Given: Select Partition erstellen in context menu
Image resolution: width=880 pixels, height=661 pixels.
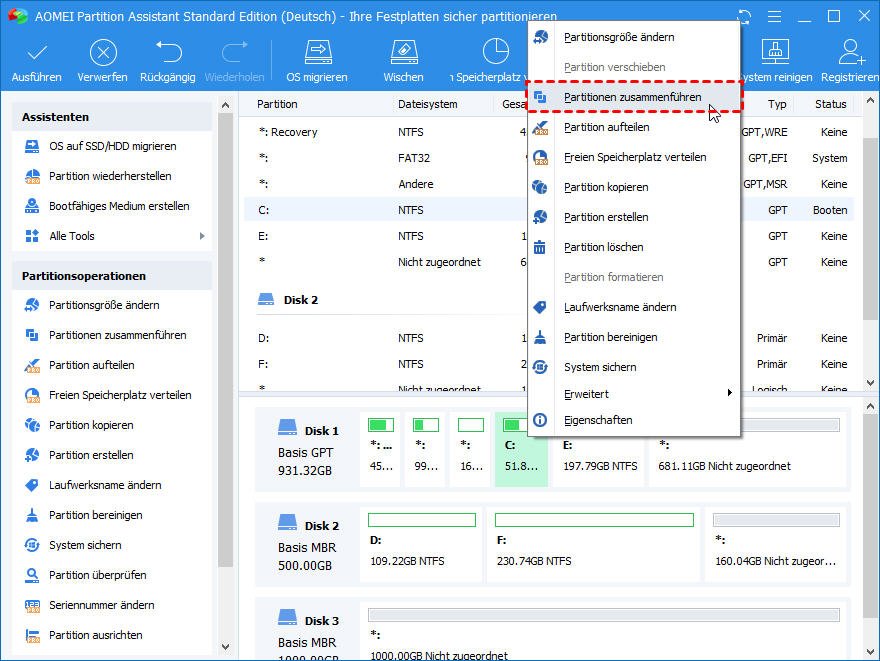Looking at the screenshot, I should [634, 217].
